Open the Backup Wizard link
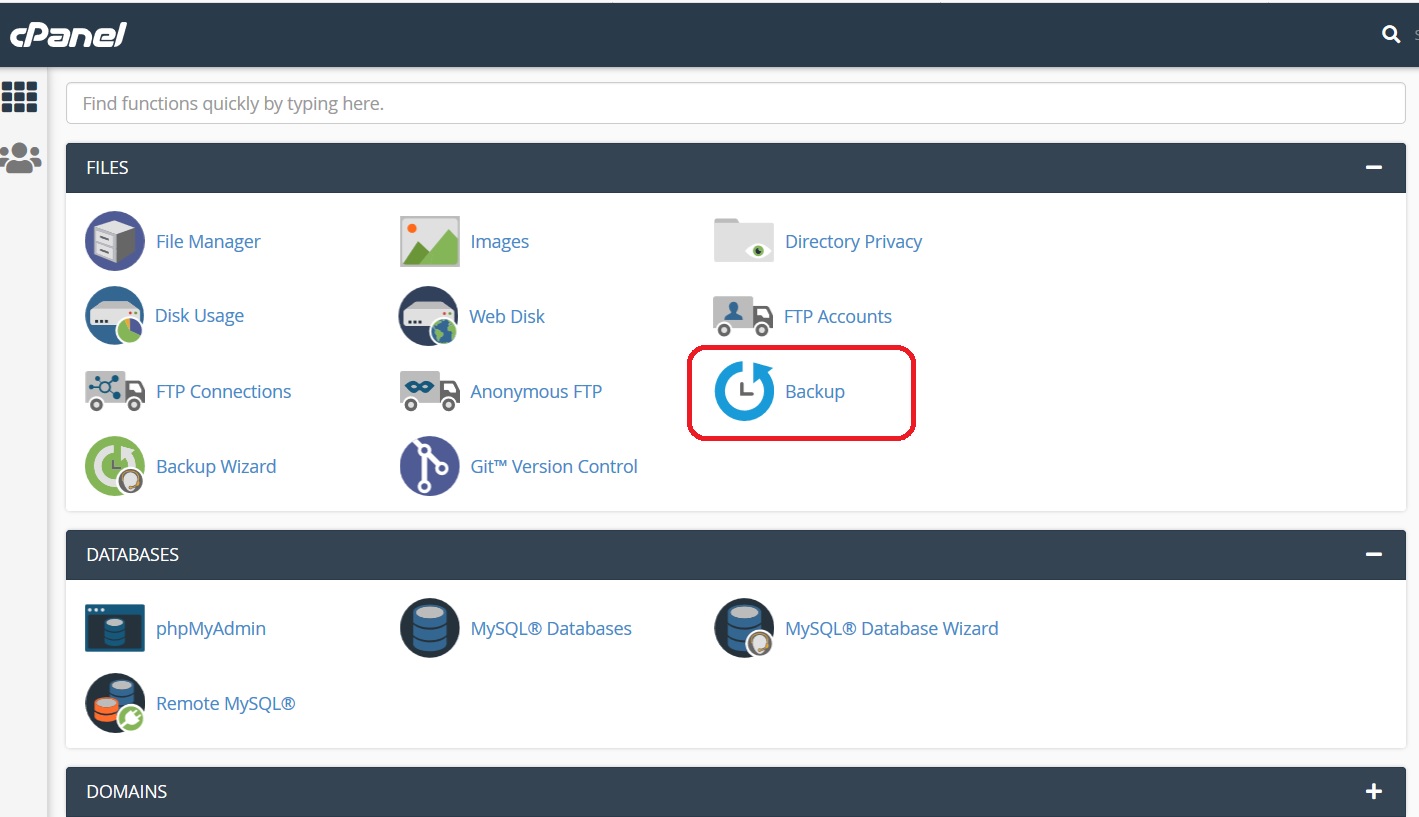The width and height of the screenshot is (1419, 817). (216, 466)
